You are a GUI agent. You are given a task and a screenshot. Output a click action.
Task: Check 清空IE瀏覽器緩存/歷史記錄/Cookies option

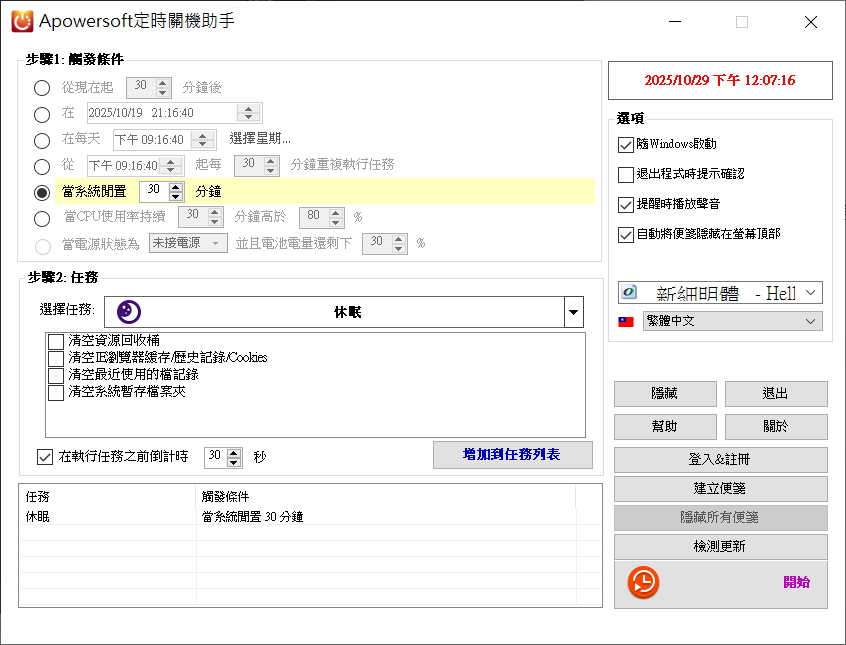pos(56,358)
